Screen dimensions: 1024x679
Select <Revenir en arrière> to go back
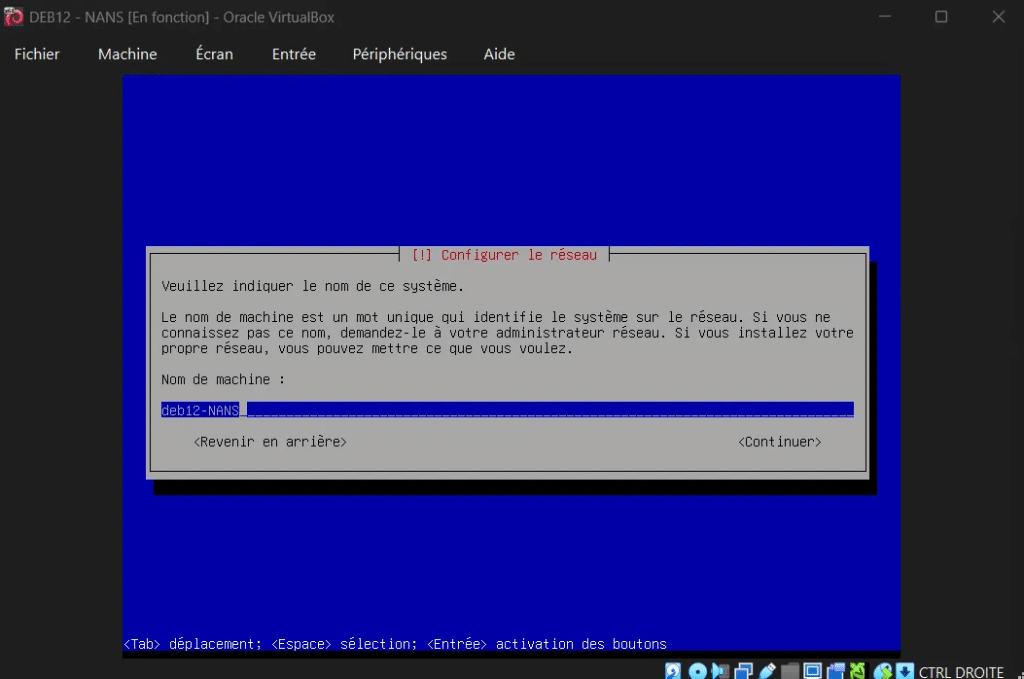tap(270, 441)
